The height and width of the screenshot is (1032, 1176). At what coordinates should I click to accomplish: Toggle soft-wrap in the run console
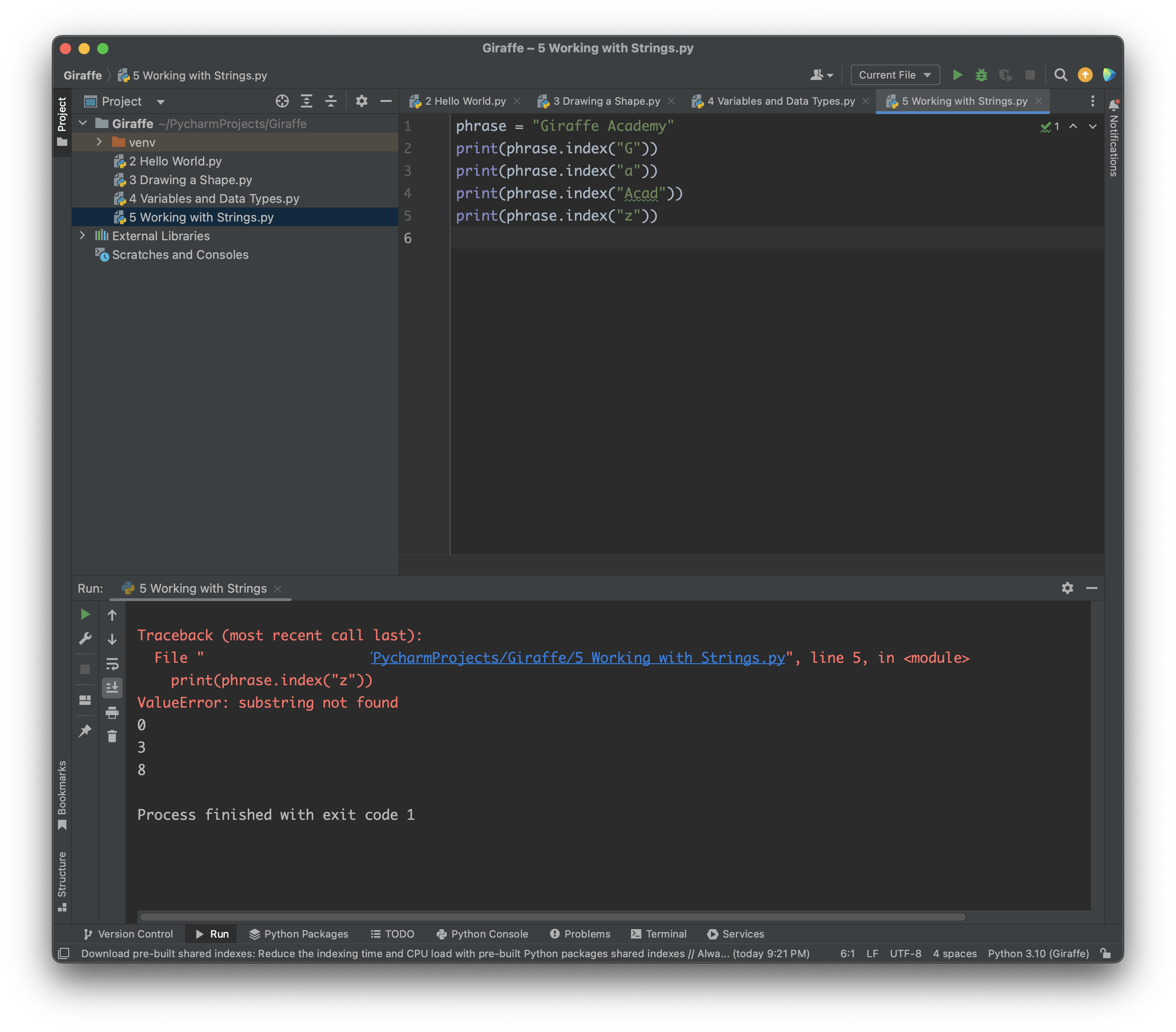(112, 665)
